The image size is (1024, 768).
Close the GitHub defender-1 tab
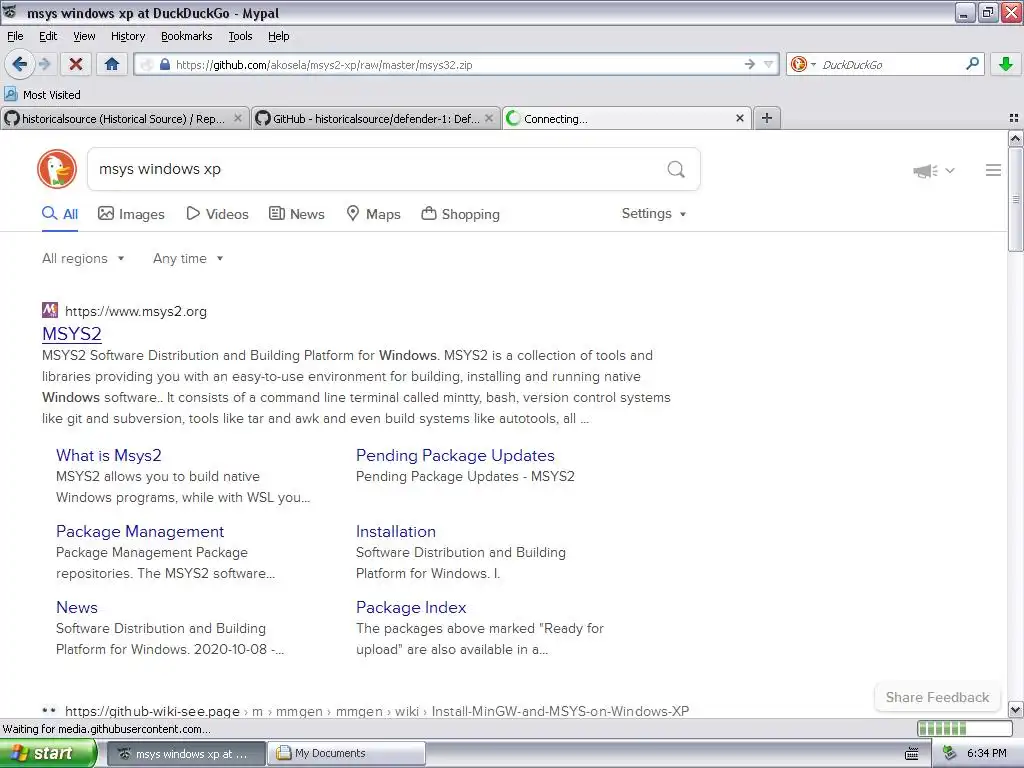(489, 118)
